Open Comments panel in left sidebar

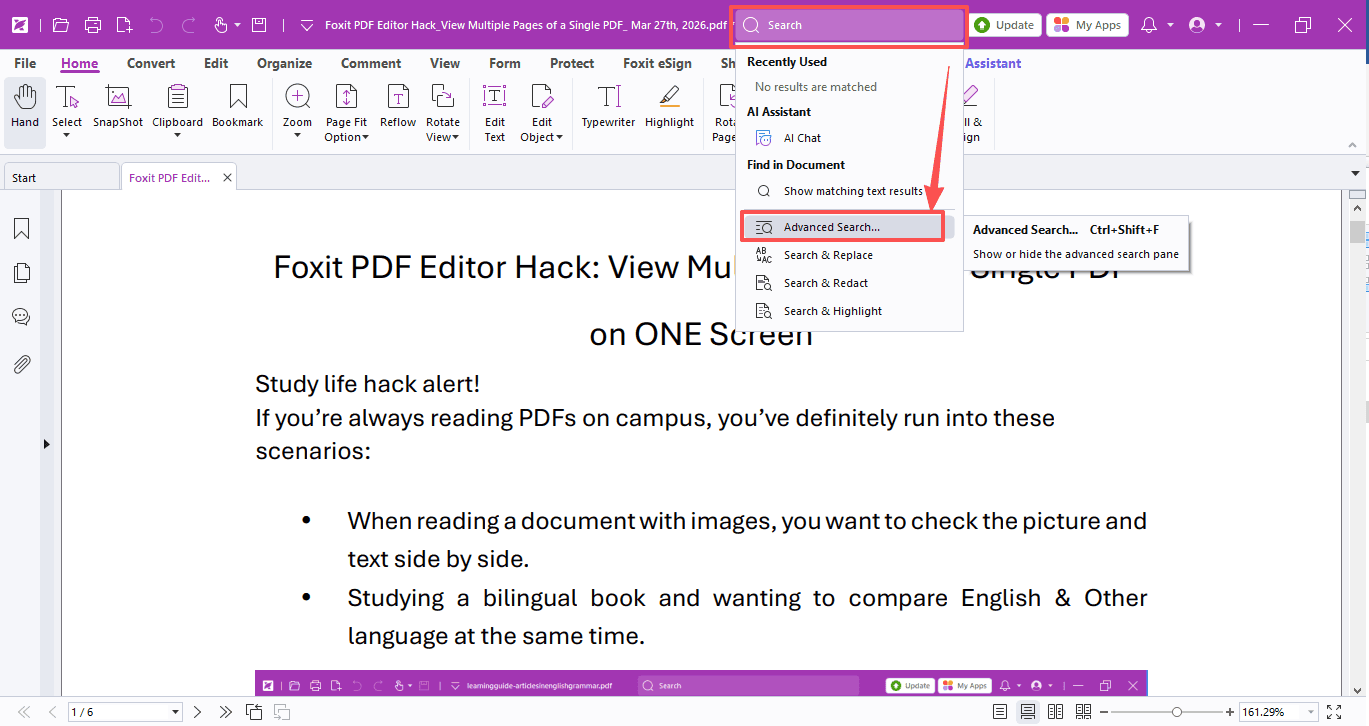pos(21,317)
